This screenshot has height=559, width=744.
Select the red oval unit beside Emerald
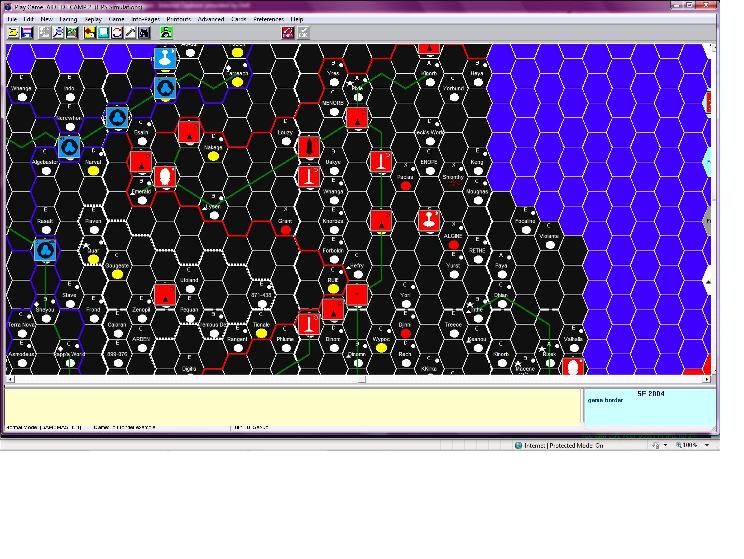[x=165, y=177]
